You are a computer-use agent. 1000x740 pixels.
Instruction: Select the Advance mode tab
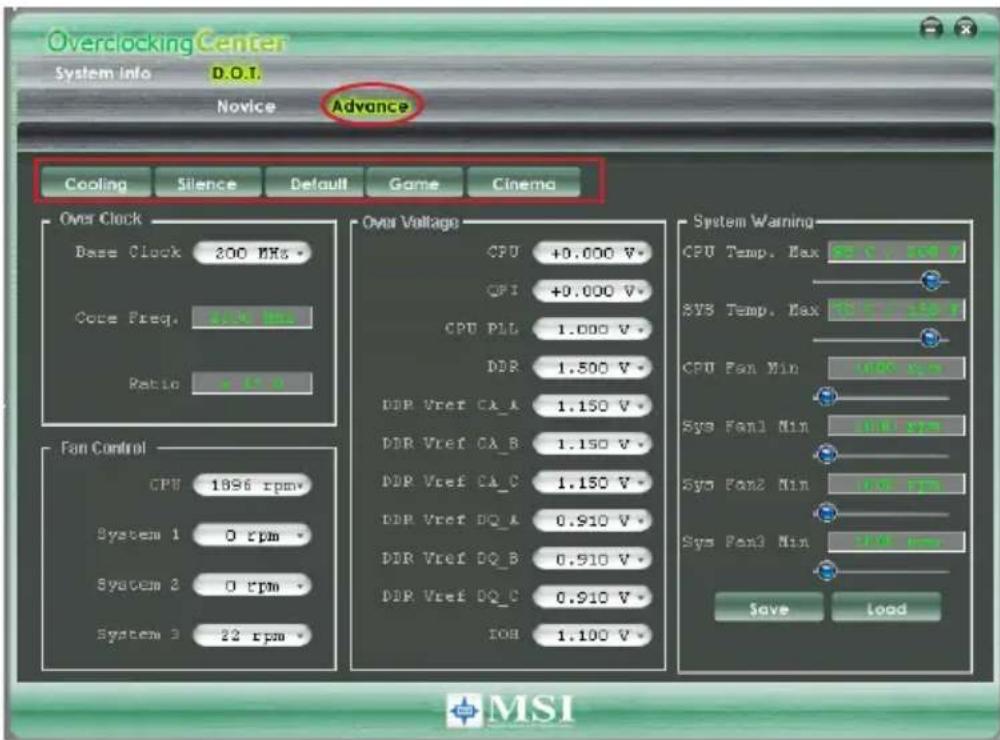pos(370,106)
